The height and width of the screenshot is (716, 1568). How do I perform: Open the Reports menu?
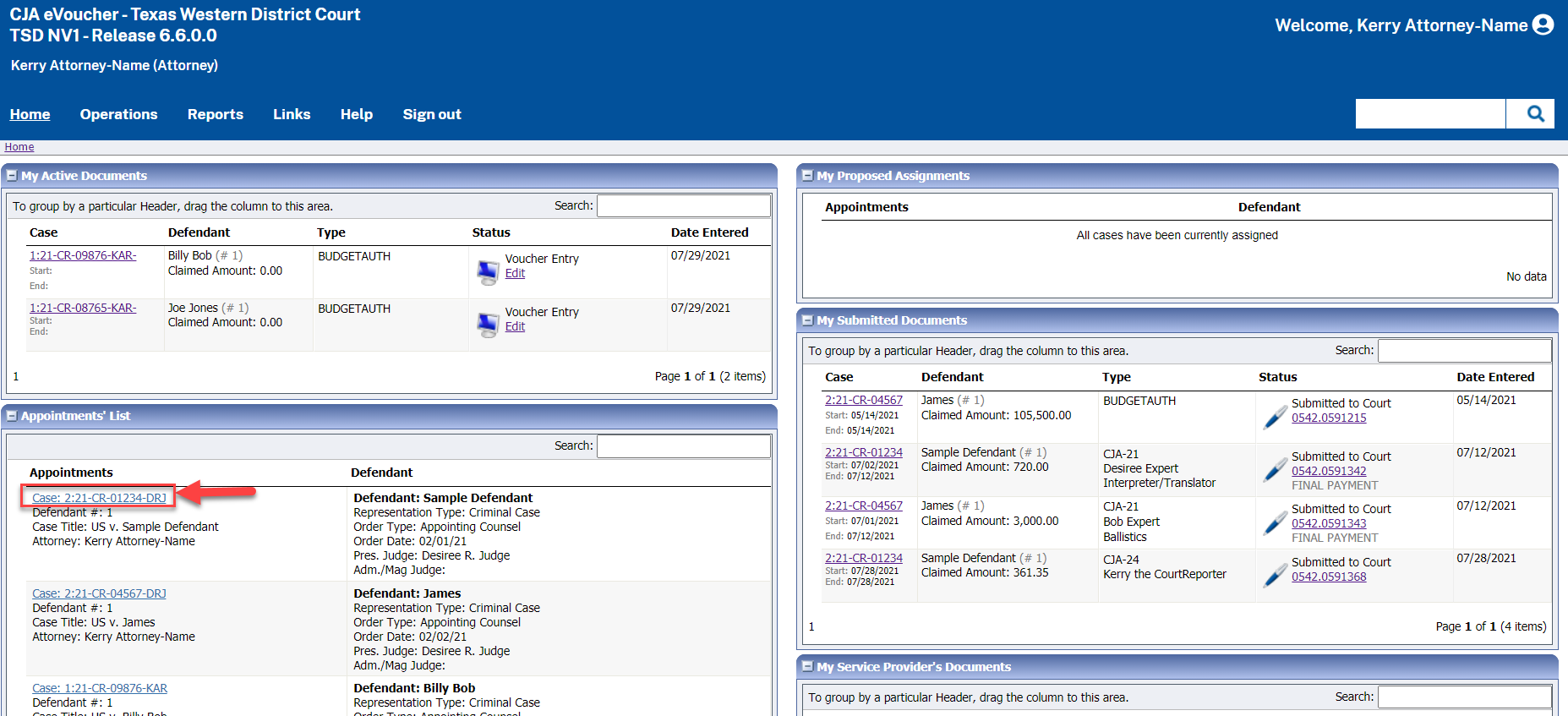tap(215, 114)
